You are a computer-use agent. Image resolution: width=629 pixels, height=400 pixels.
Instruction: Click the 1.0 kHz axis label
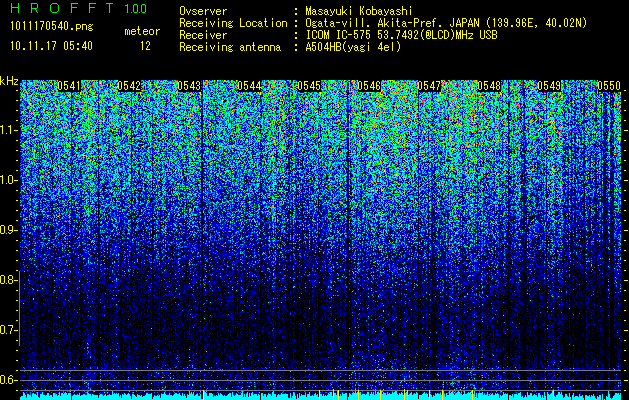[7, 180]
